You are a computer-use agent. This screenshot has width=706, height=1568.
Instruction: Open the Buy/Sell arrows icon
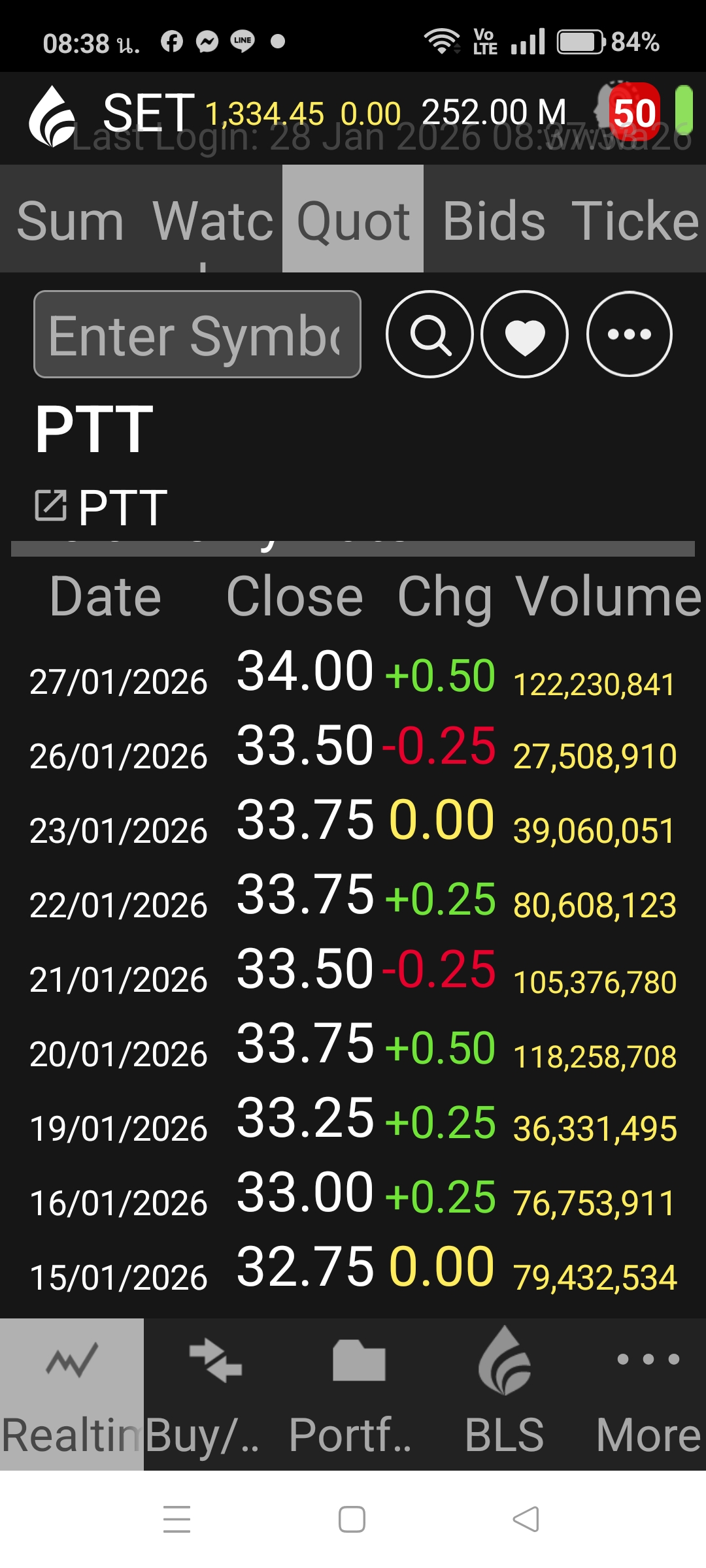click(x=216, y=1362)
